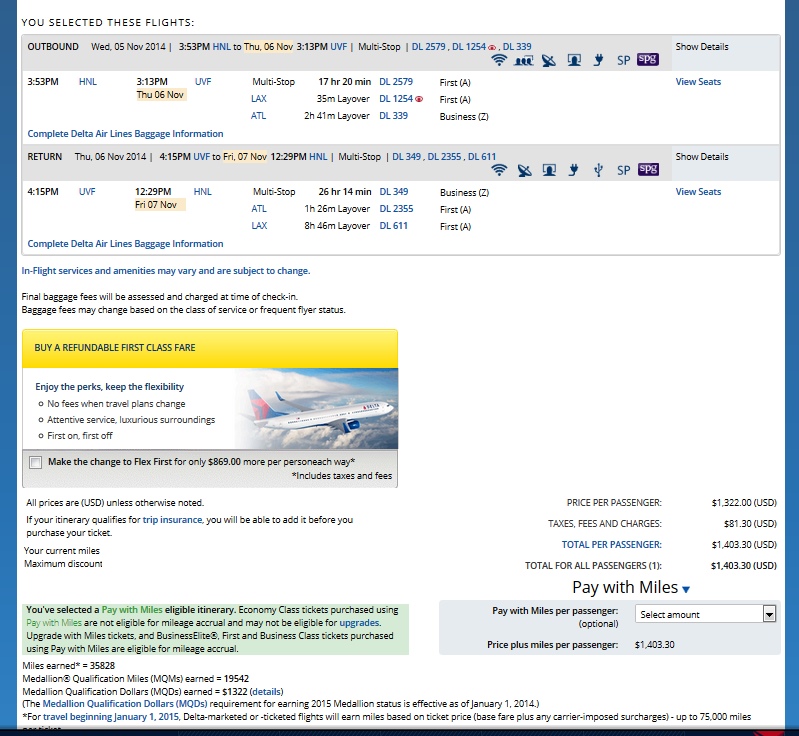Click the live TV satellite icon on outbound
Viewport: 799px width, 736px height.
pos(548,60)
